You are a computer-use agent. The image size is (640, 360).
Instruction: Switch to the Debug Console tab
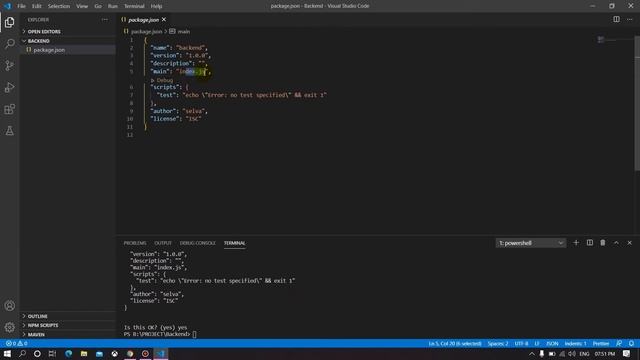pos(198,243)
